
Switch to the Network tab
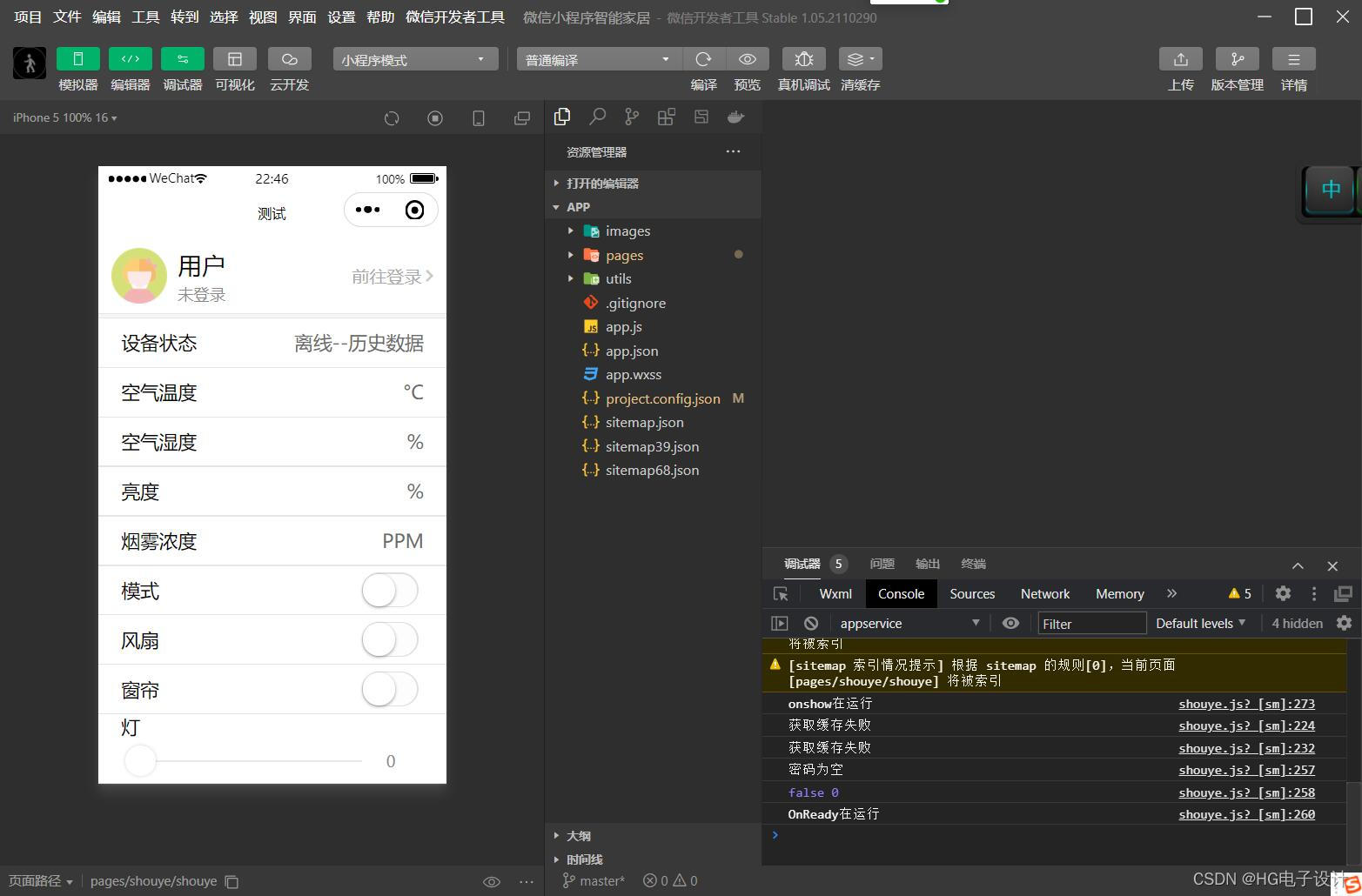pyautogui.click(x=1044, y=593)
